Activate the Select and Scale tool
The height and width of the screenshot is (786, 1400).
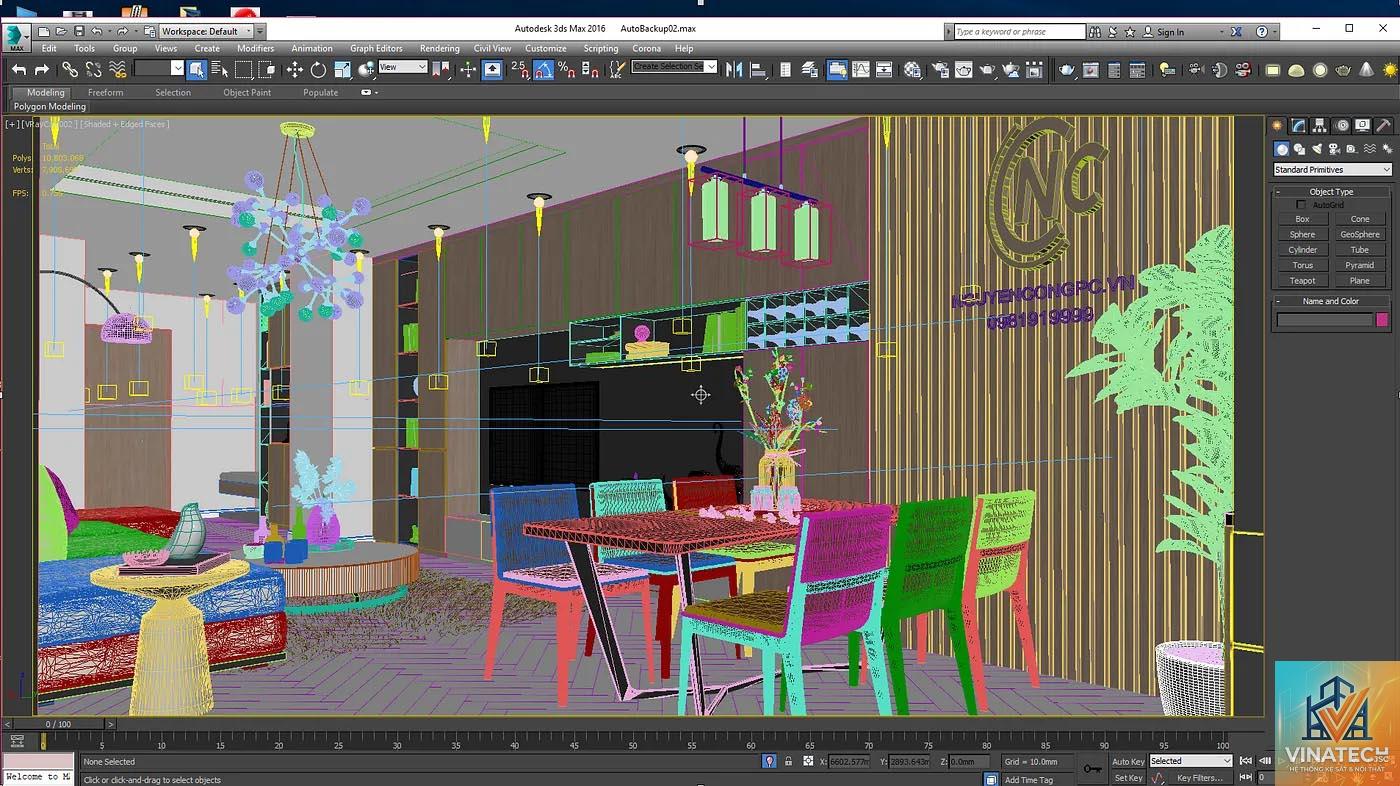tap(342, 69)
